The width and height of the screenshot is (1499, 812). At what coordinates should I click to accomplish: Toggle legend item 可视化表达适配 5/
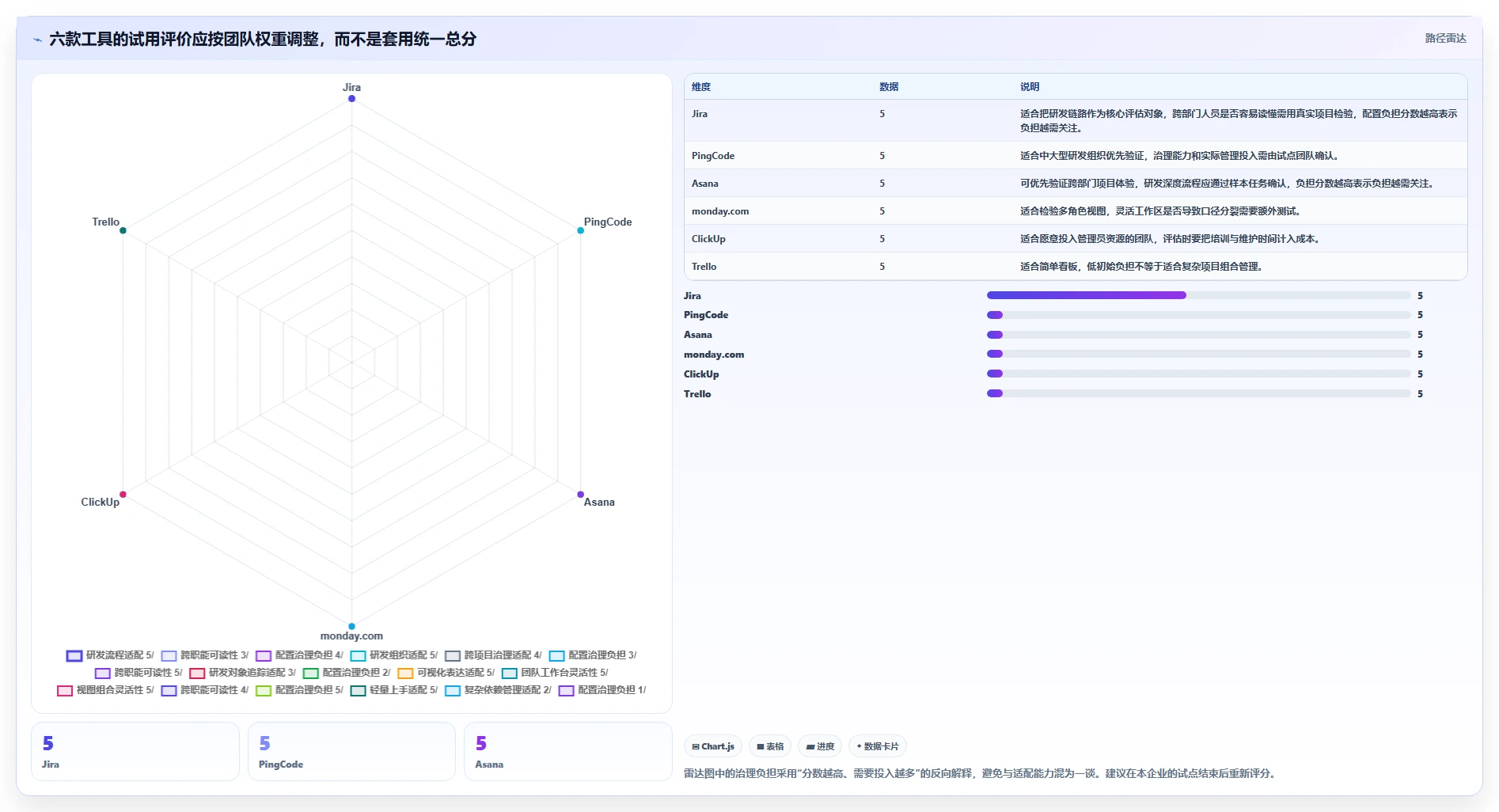click(x=446, y=673)
